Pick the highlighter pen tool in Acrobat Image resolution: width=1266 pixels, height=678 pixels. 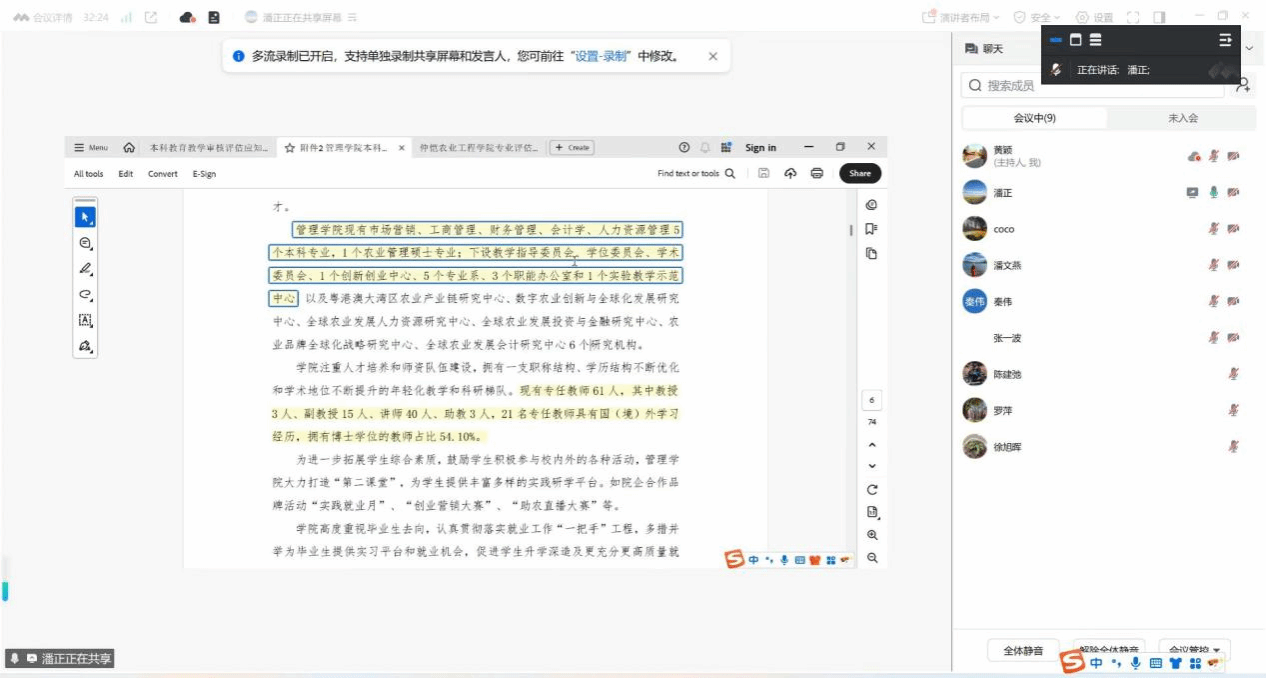coord(86,269)
